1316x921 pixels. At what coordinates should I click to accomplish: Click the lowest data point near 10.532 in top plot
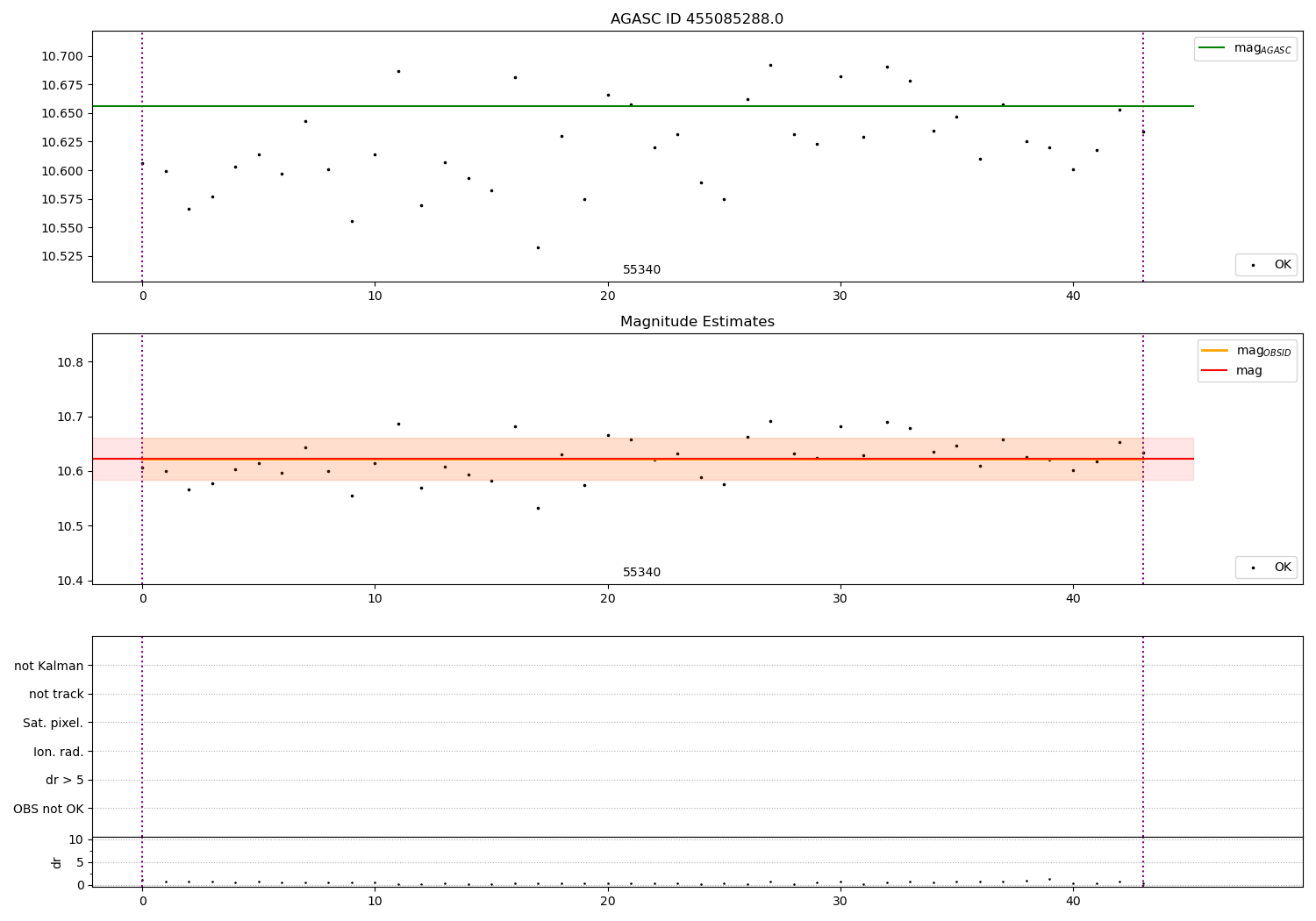pos(538,247)
